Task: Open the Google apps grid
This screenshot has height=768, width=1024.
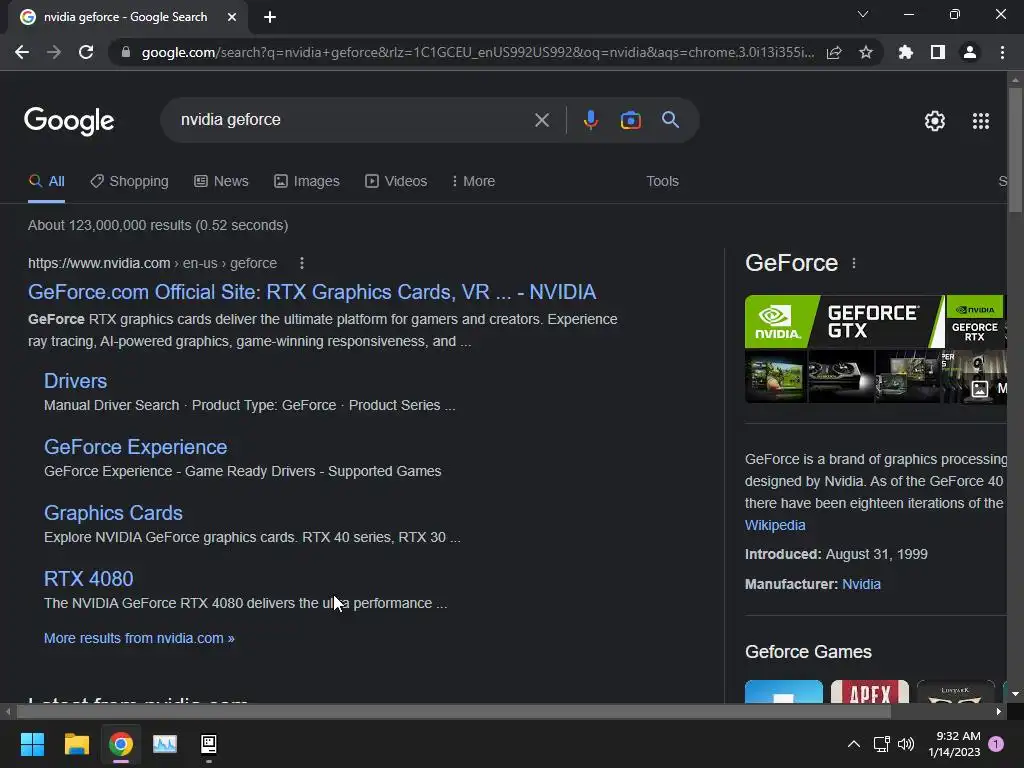Action: [981, 121]
